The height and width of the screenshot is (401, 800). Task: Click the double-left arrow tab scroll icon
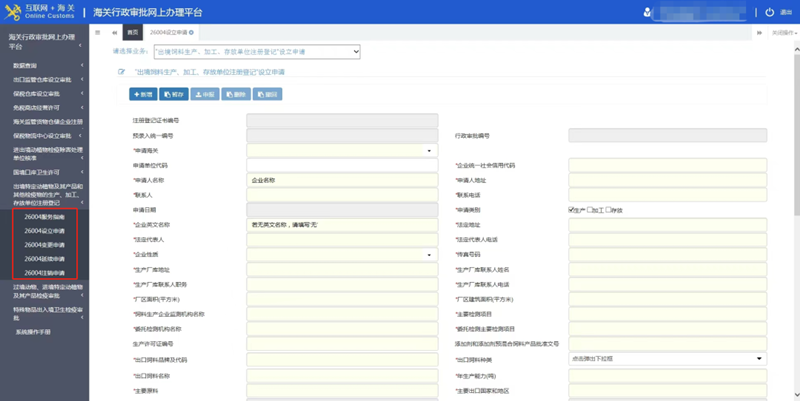click(x=114, y=33)
